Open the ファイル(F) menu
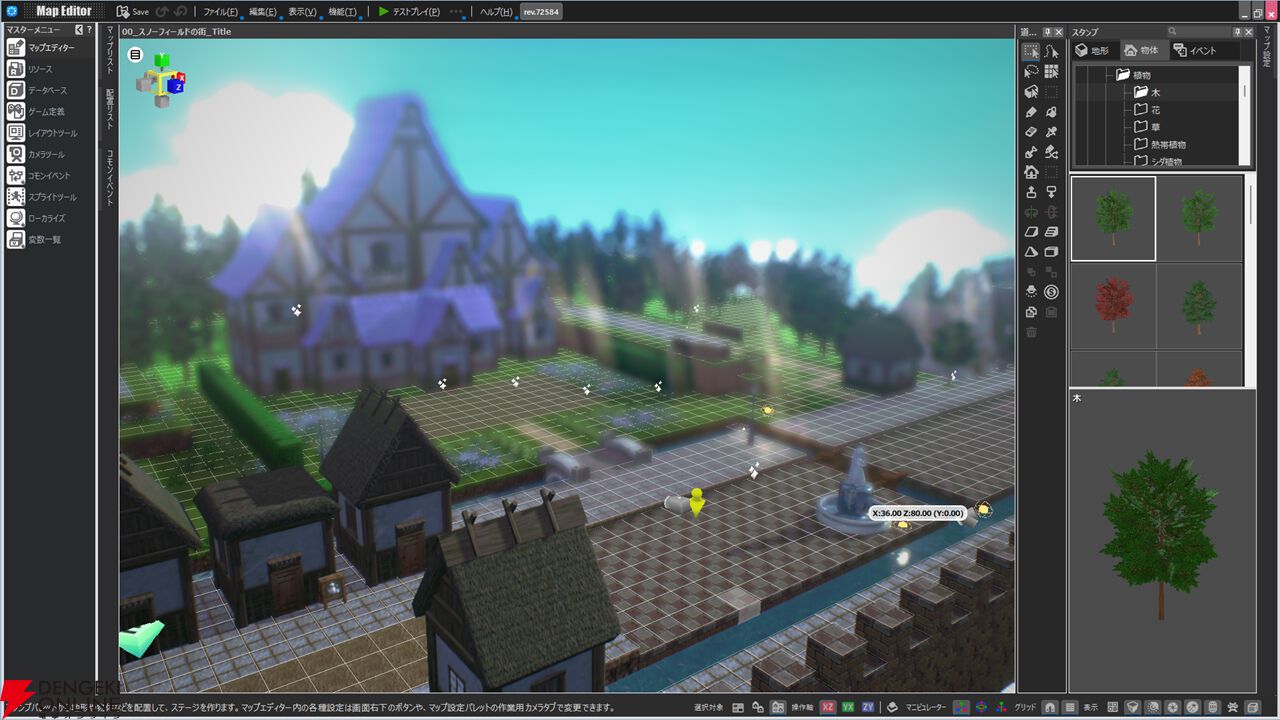This screenshot has width=1280, height=720. pyautogui.click(x=220, y=12)
